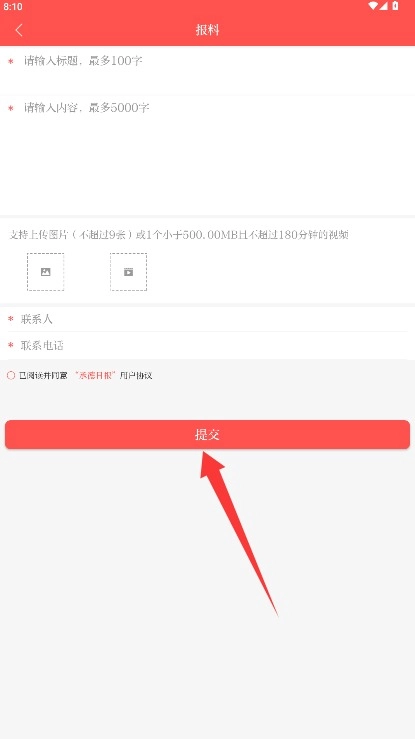Focus the content field 请输入内容
Screen dimensions: 415x739
click(x=207, y=156)
